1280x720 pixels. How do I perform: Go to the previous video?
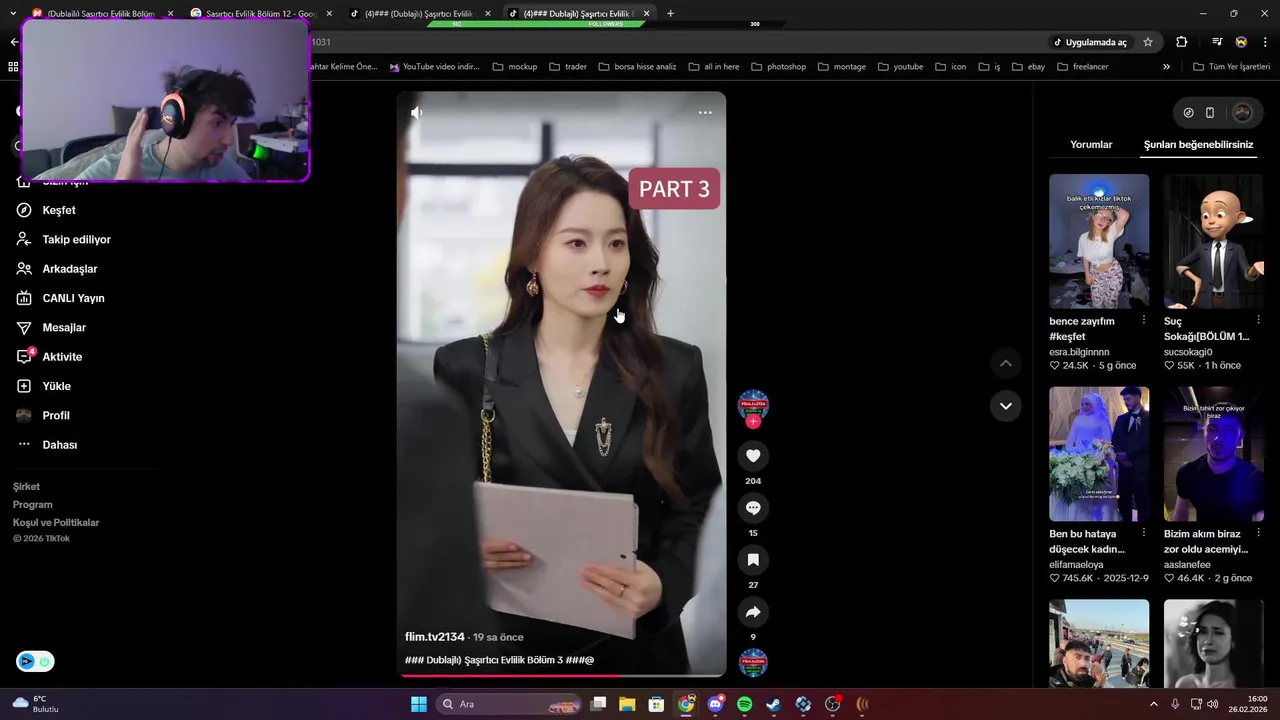[x=1006, y=363]
